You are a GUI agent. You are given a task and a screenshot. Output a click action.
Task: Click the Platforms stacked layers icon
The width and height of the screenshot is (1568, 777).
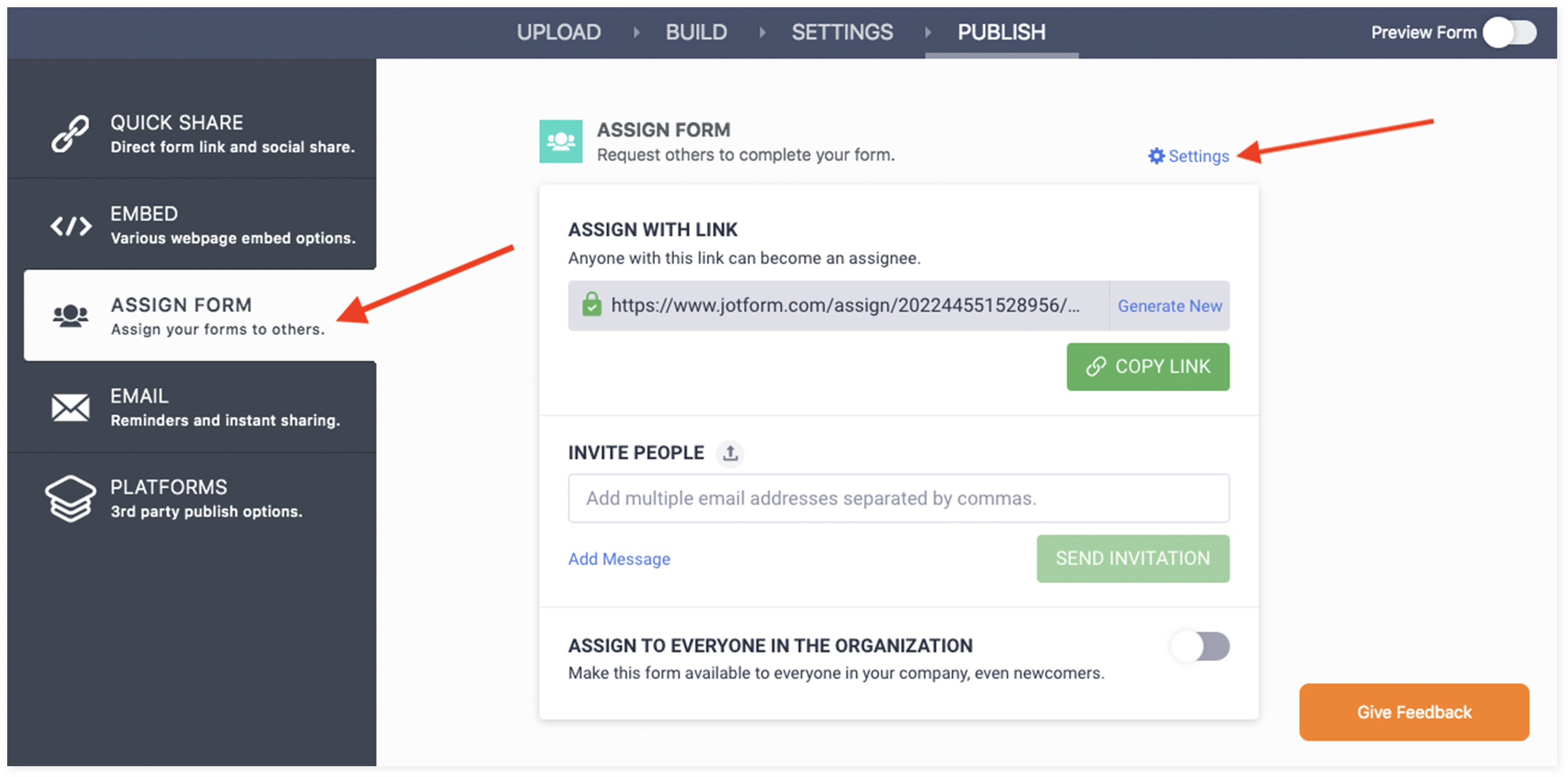(71, 499)
